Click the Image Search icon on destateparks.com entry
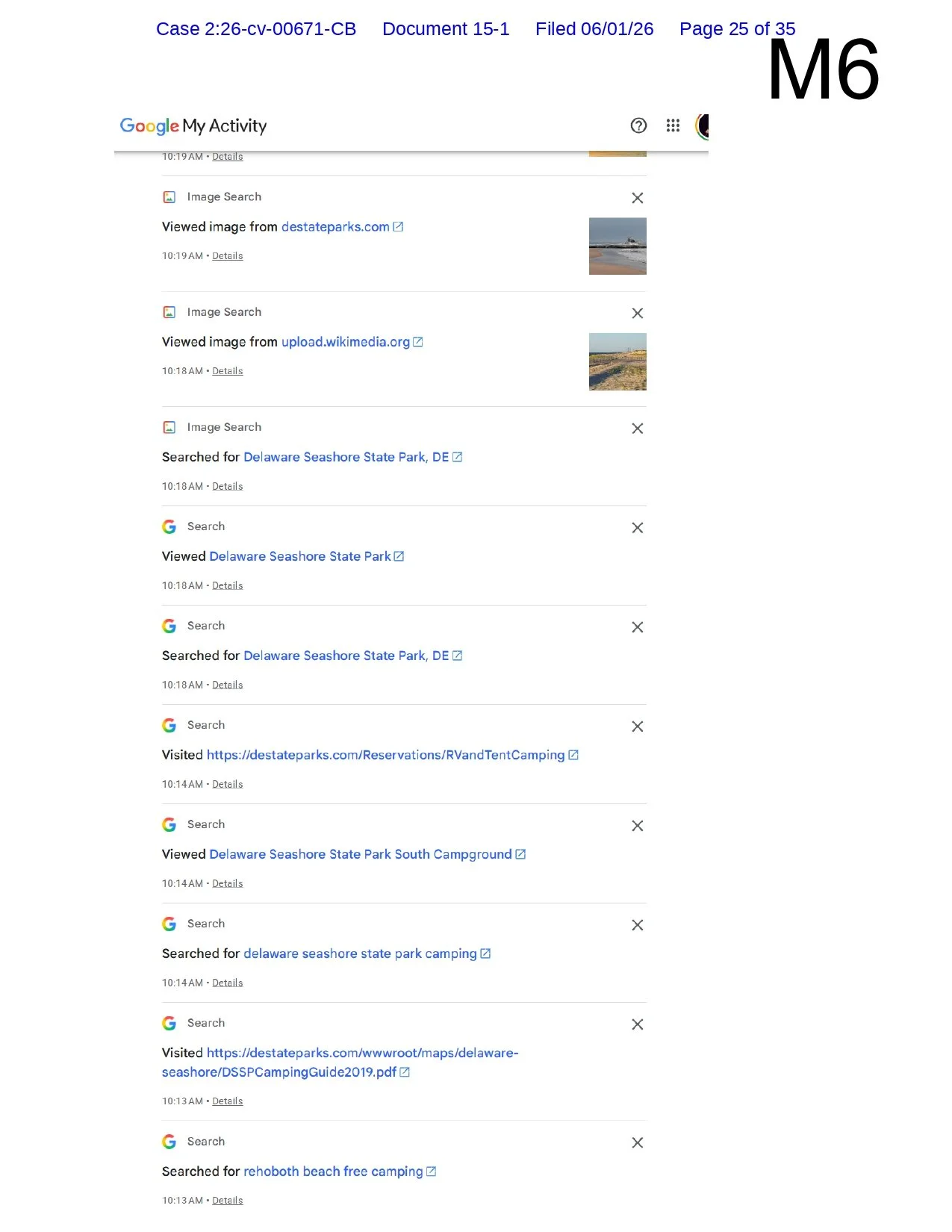Viewport: 952px width, 1232px height. [169, 197]
